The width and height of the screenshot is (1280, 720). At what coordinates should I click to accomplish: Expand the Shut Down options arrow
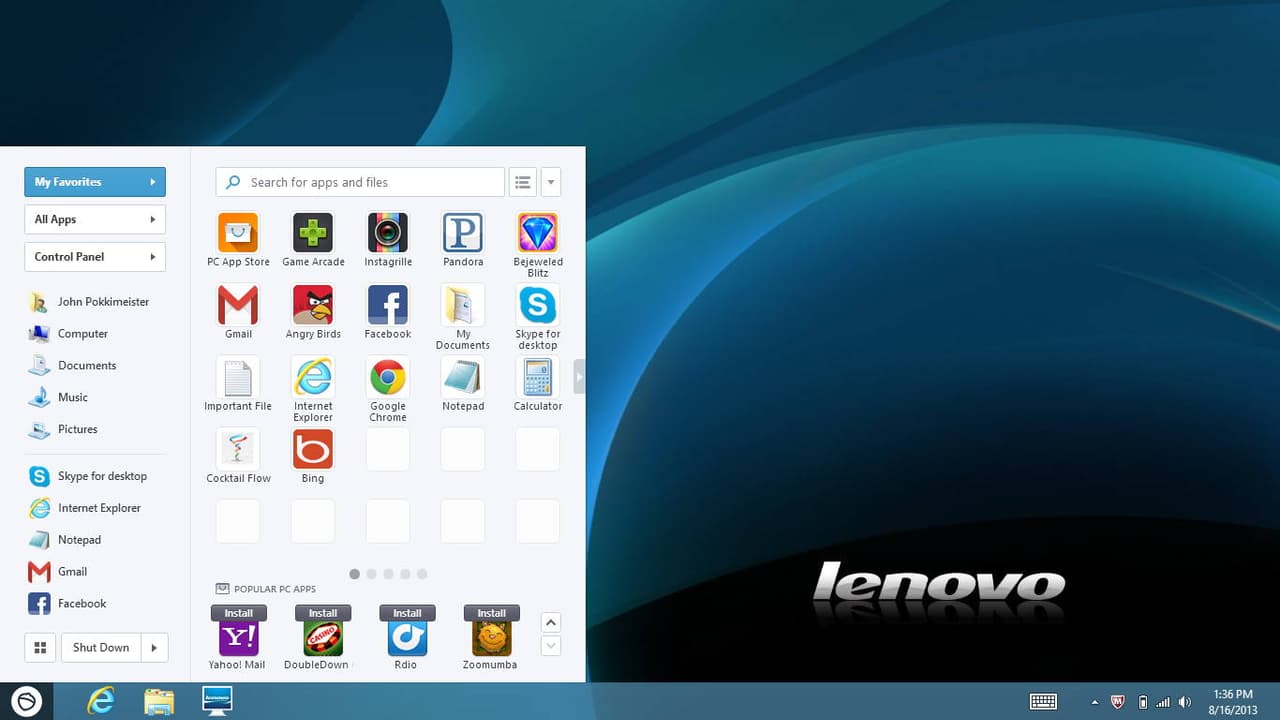(x=154, y=648)
